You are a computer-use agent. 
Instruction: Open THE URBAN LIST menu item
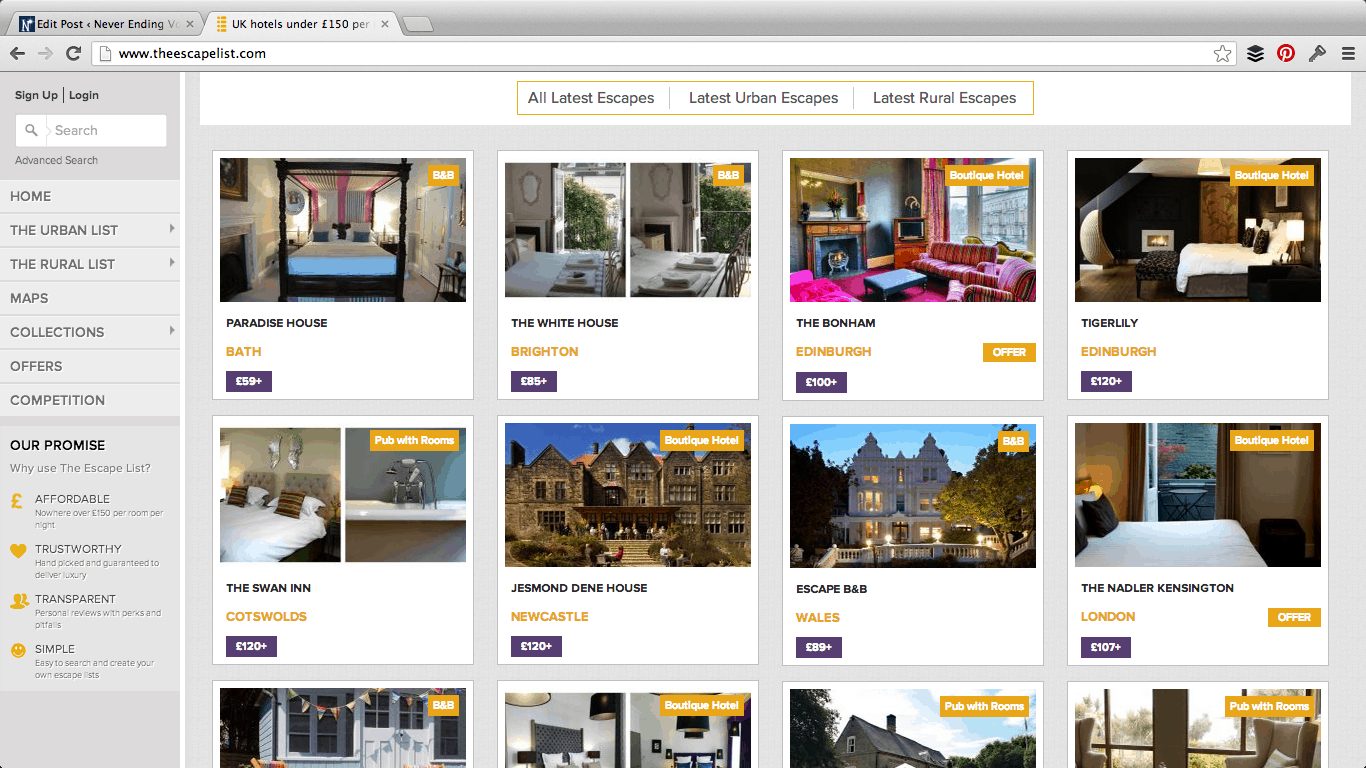(x=90, y=230)
